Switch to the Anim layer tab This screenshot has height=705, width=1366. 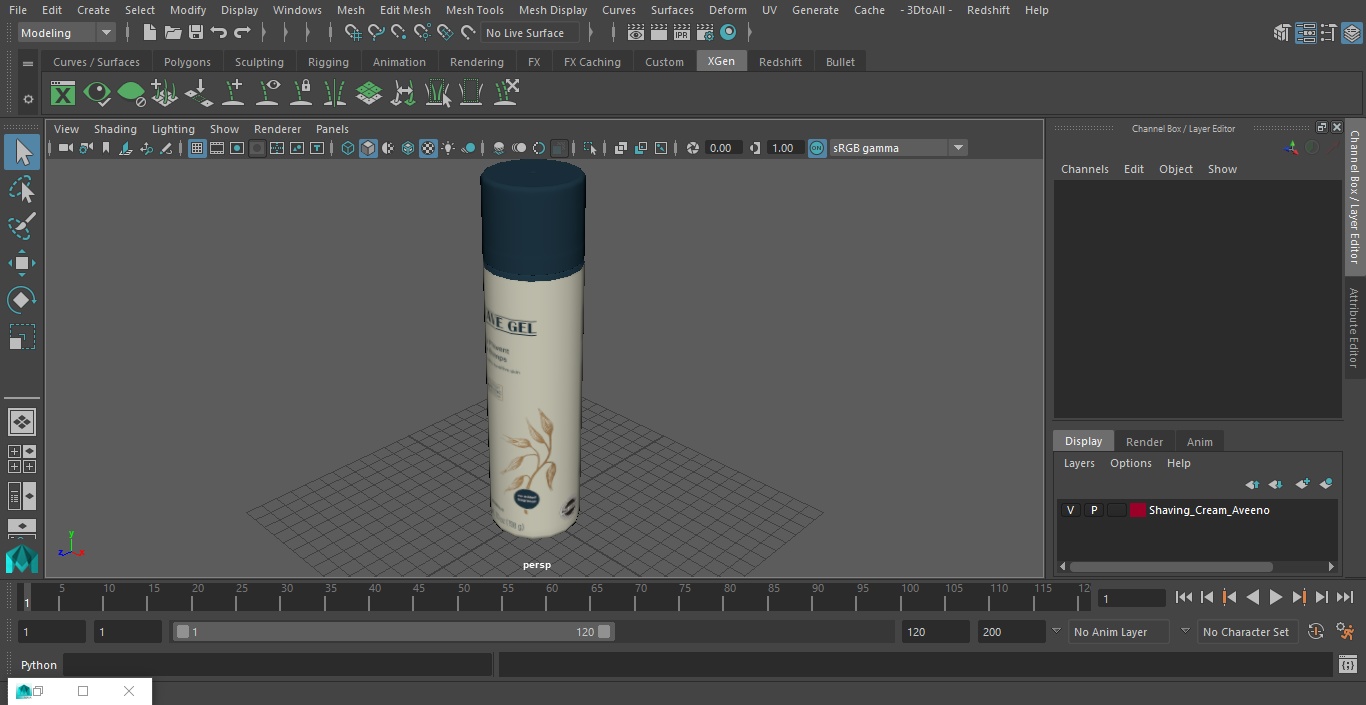click(x=1199, y=442)
